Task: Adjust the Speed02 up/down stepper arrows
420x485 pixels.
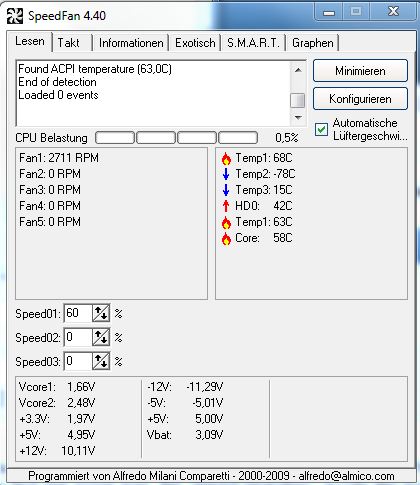Action: [x=101, y=337]
